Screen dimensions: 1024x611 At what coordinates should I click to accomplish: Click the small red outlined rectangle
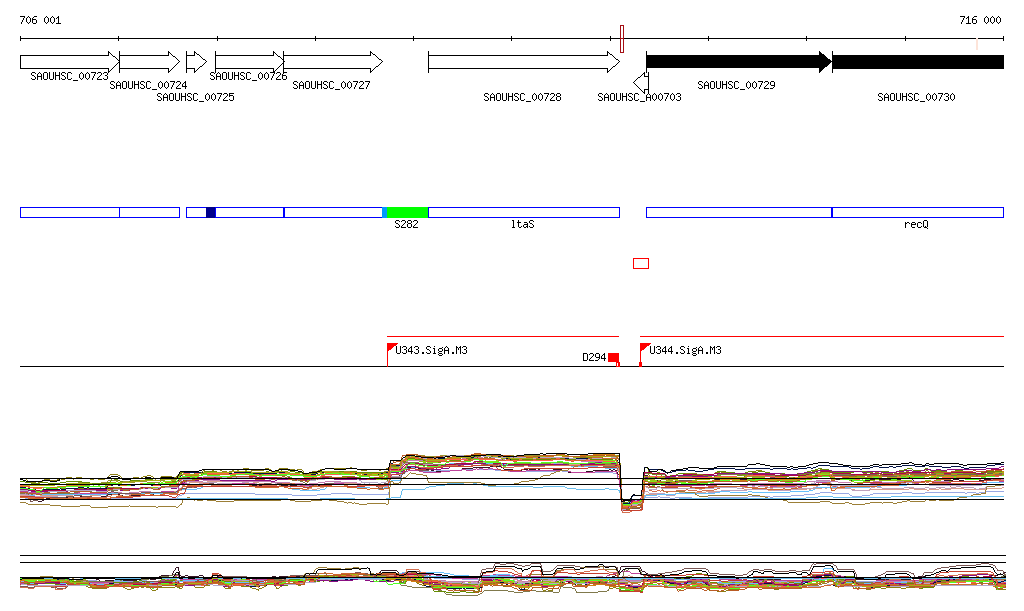coord(641,263)
